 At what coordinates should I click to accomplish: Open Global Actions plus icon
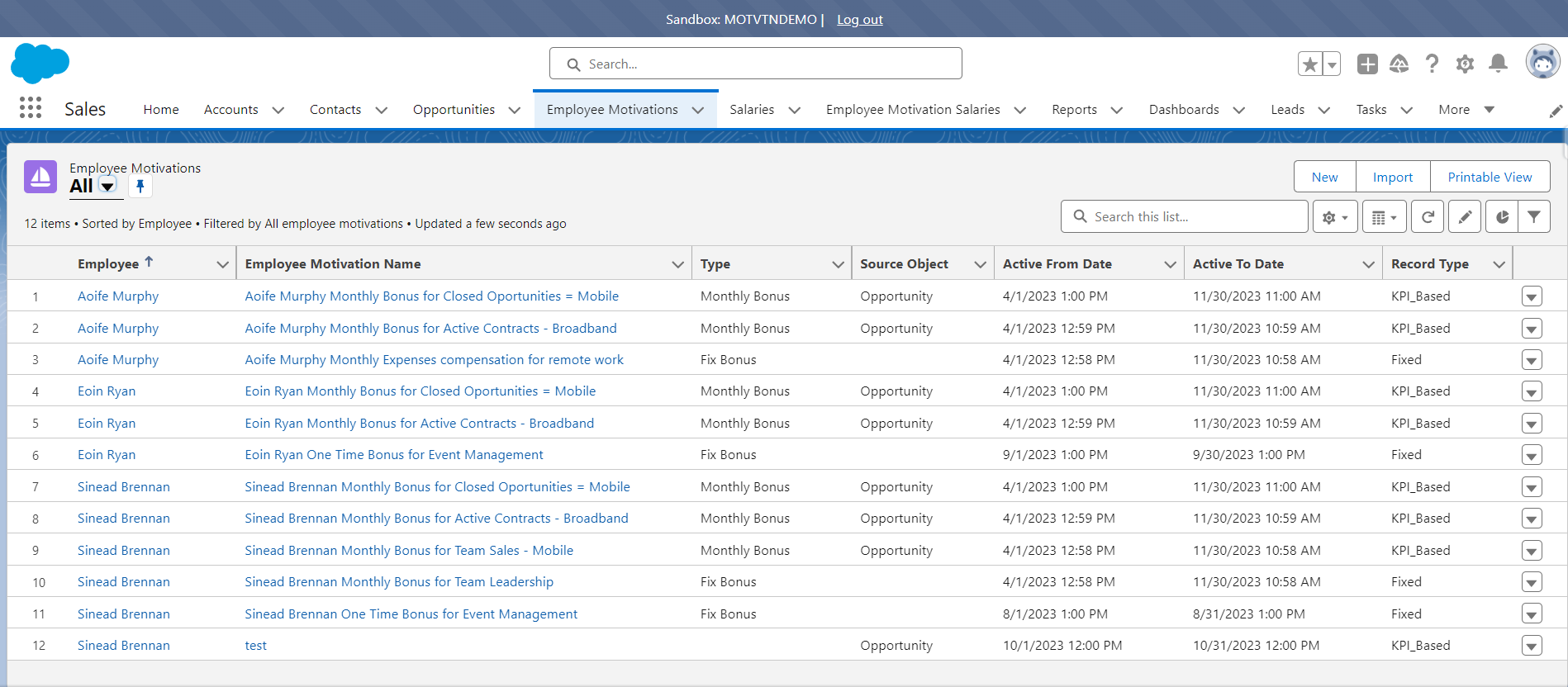(1367, 64)
